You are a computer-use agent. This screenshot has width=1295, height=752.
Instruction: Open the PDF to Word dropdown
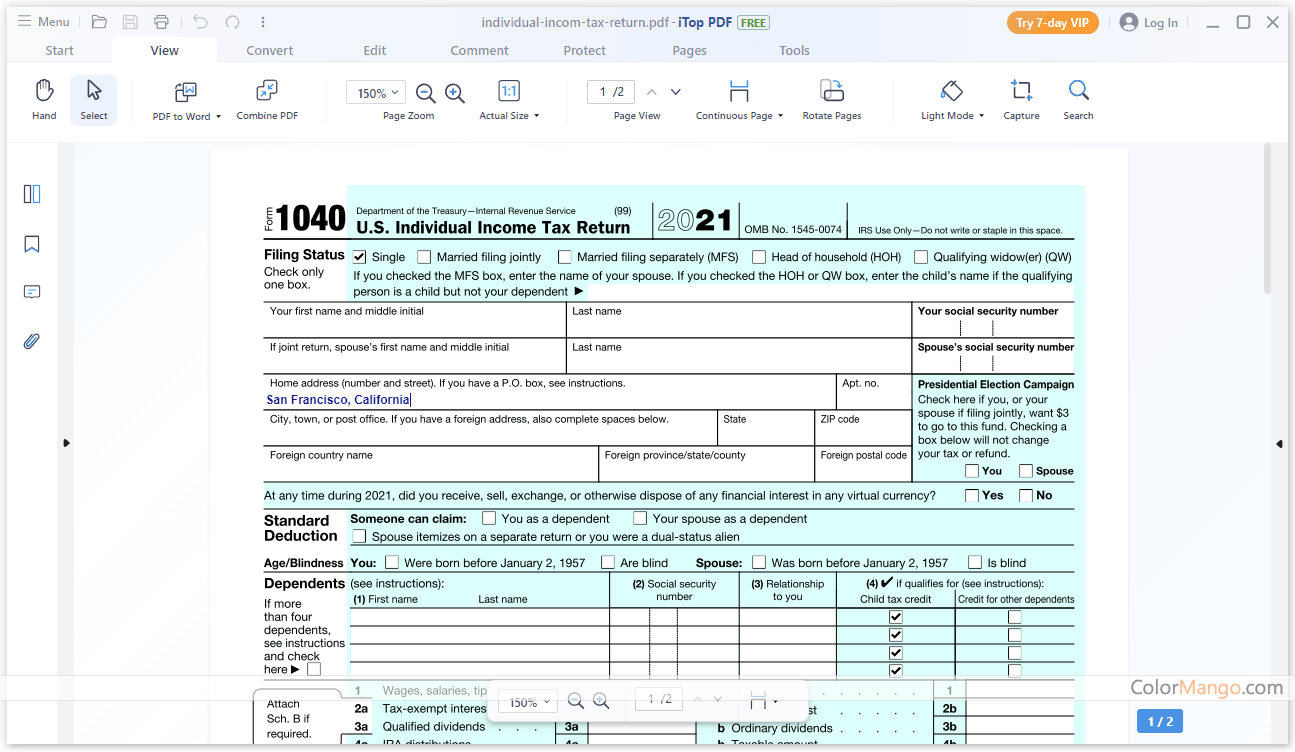(187, 101)
